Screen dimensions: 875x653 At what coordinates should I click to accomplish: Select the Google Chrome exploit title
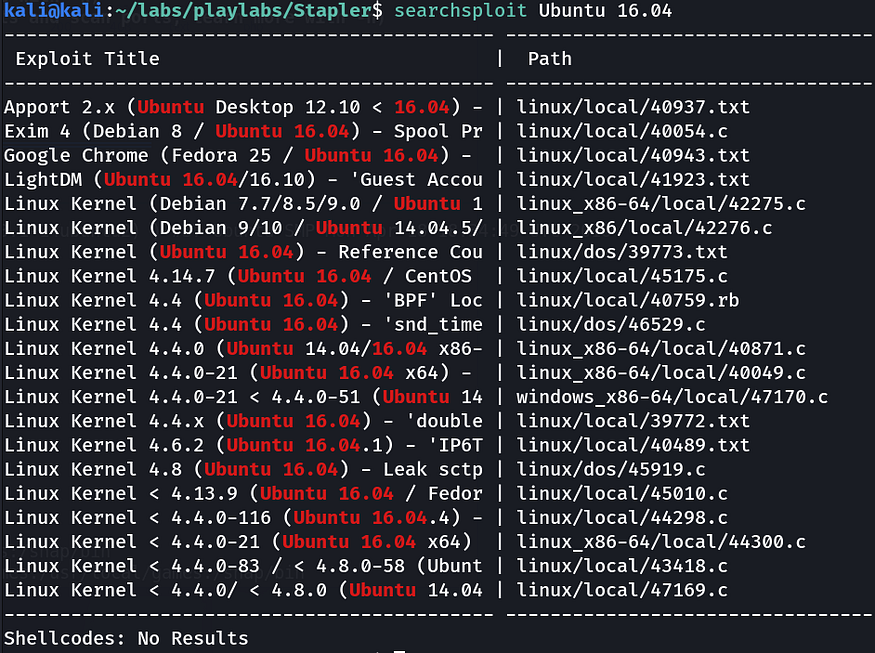point(238,155)
